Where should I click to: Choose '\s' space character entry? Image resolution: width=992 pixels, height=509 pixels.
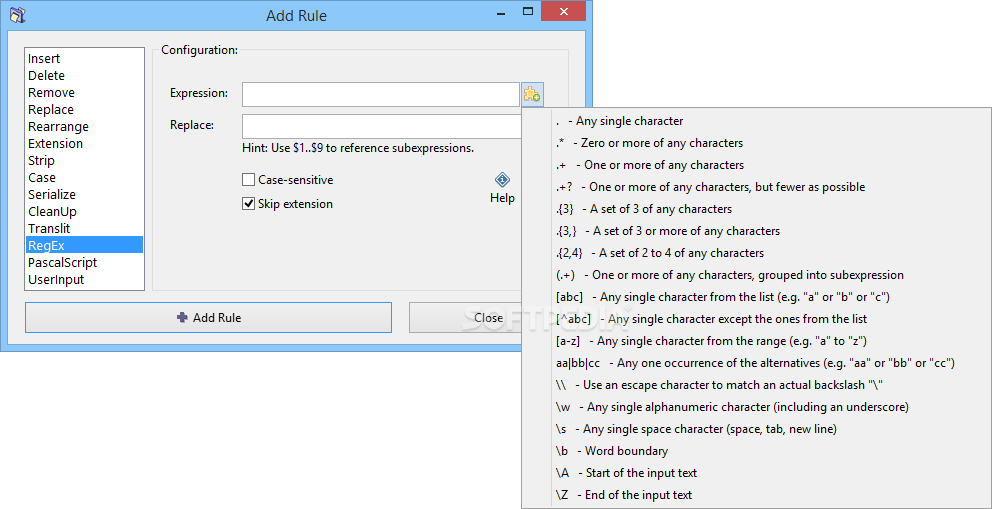[757, 429]
